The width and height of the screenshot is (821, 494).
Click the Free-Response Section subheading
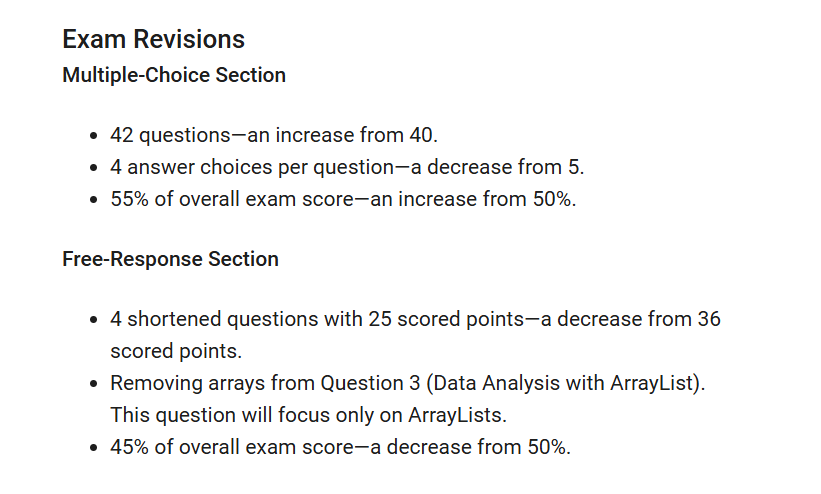tap(170, 259)
